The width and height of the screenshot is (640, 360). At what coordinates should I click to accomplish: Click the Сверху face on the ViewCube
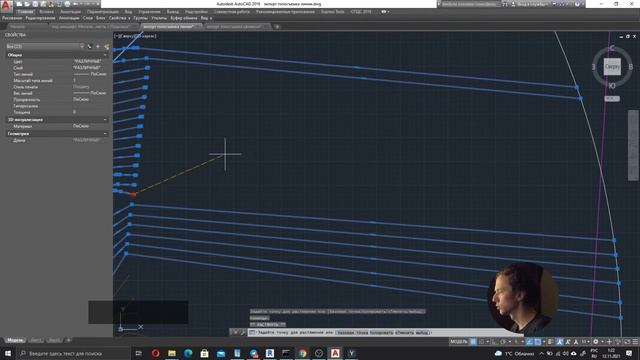point(612,67)
